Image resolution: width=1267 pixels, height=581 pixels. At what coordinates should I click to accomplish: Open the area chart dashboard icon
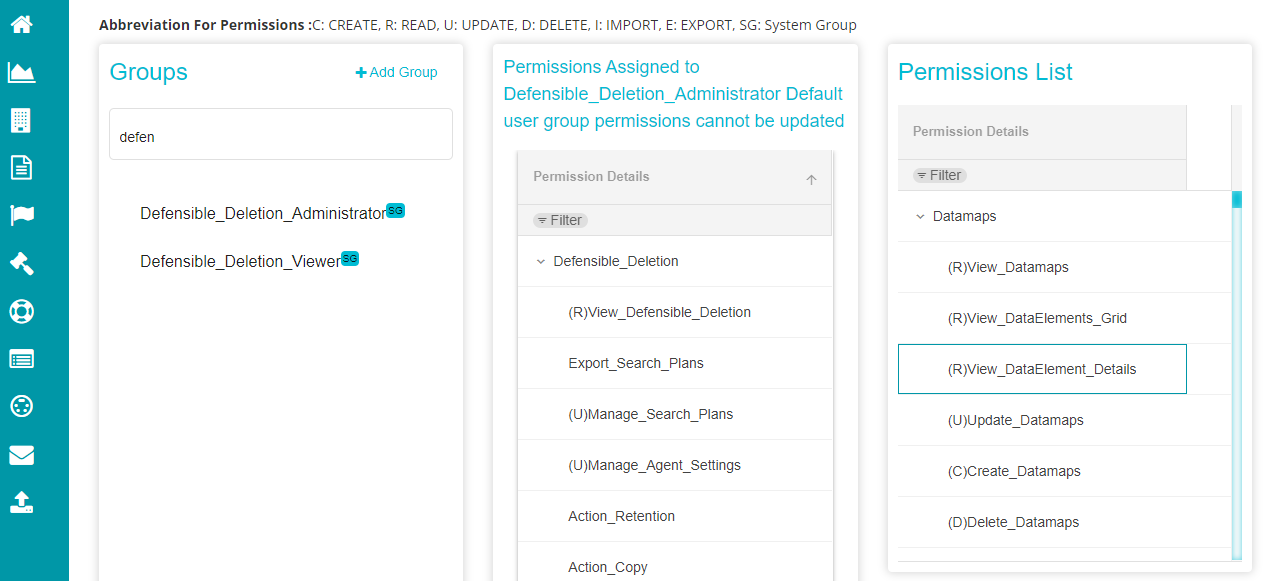(x=21, y=72)
